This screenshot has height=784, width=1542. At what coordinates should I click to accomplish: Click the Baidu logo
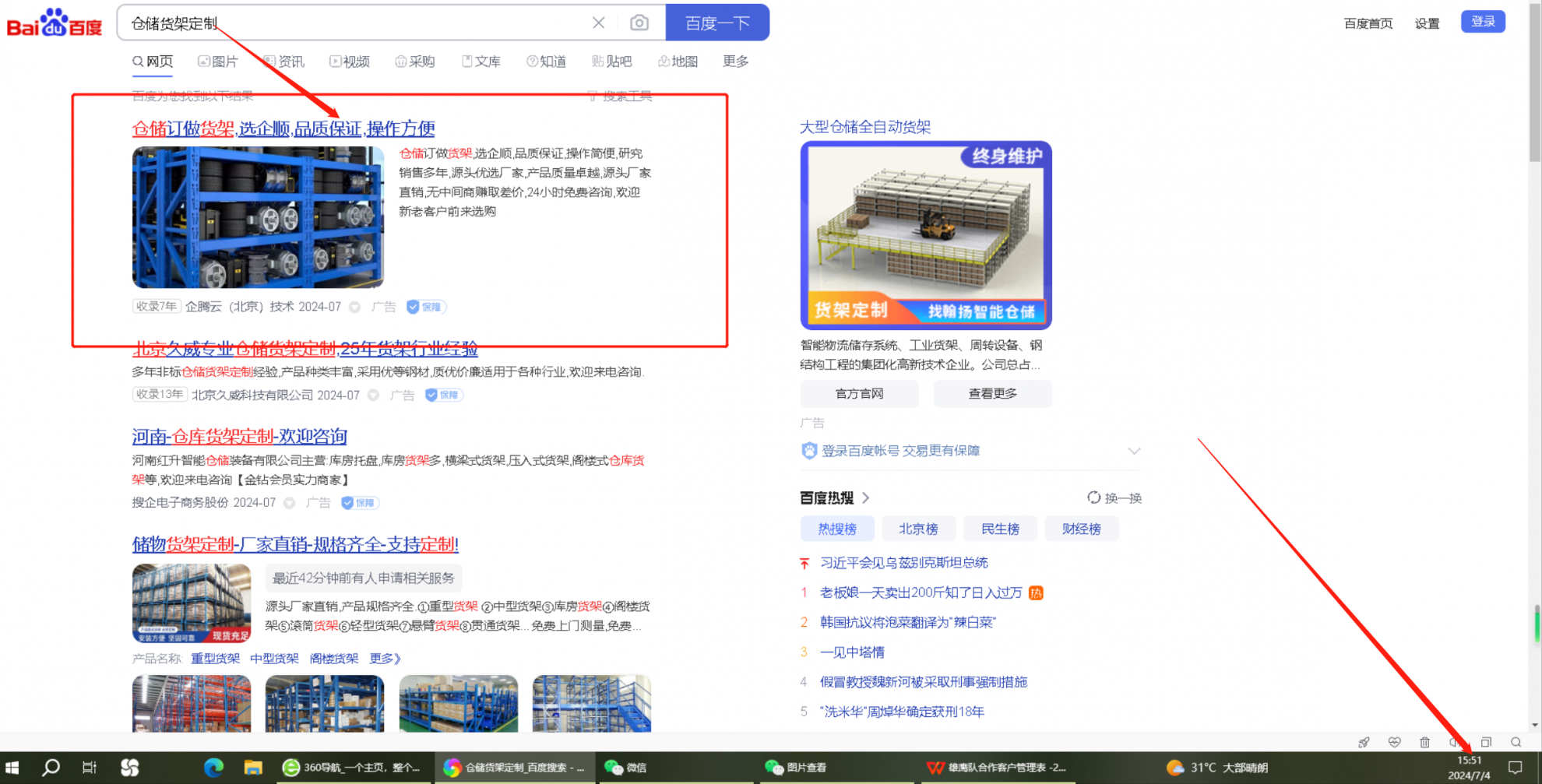[x=55, y=23]
